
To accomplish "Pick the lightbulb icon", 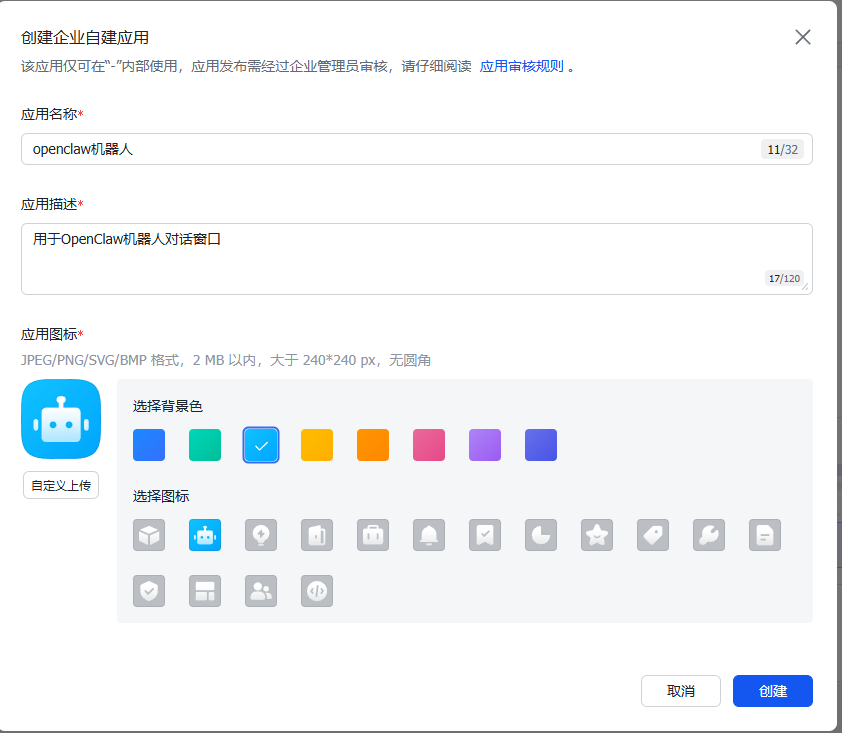I will tap(261, 535).
